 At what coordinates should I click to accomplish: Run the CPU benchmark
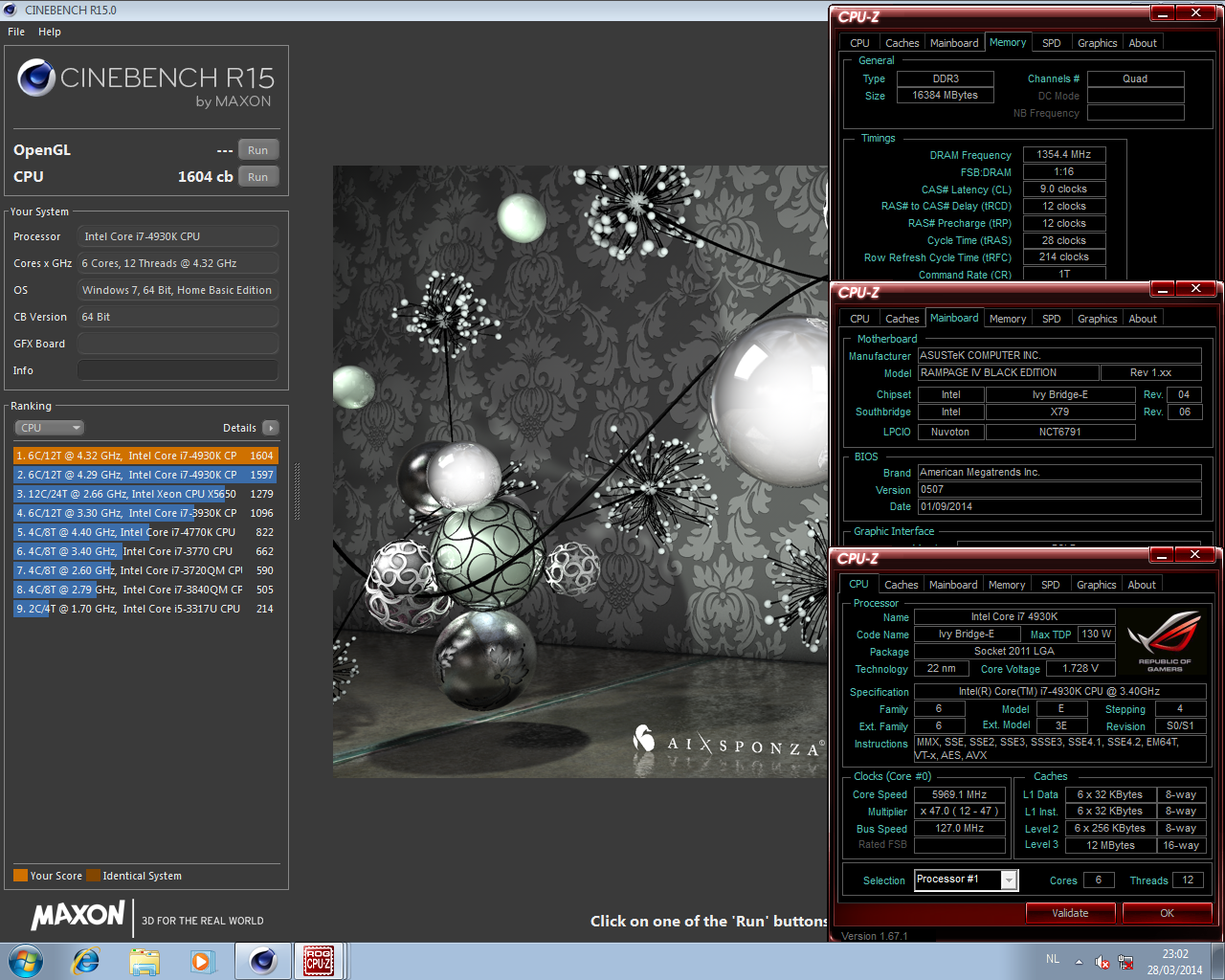click(258, 177)
